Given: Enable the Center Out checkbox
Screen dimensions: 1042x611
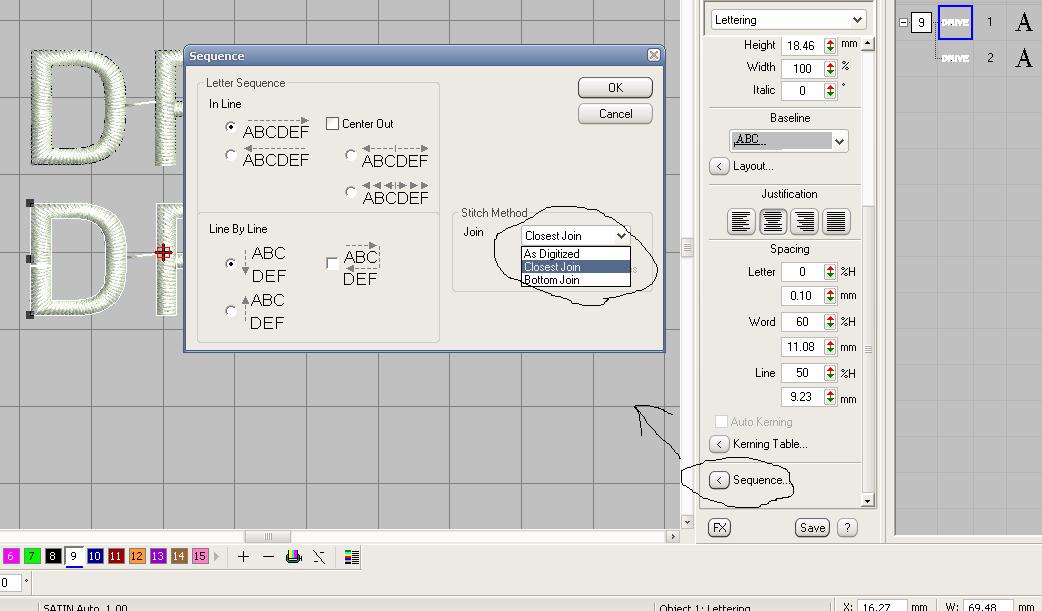Looking at the screenshot, I should (333, 124).
